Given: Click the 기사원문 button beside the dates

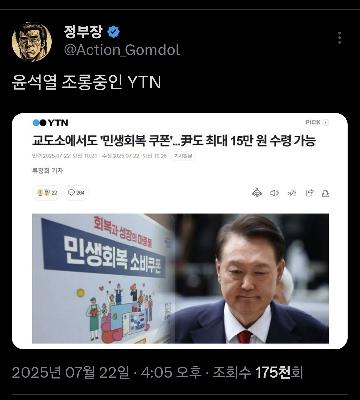Looking at the screenshot, I should (x=183, y=156).
